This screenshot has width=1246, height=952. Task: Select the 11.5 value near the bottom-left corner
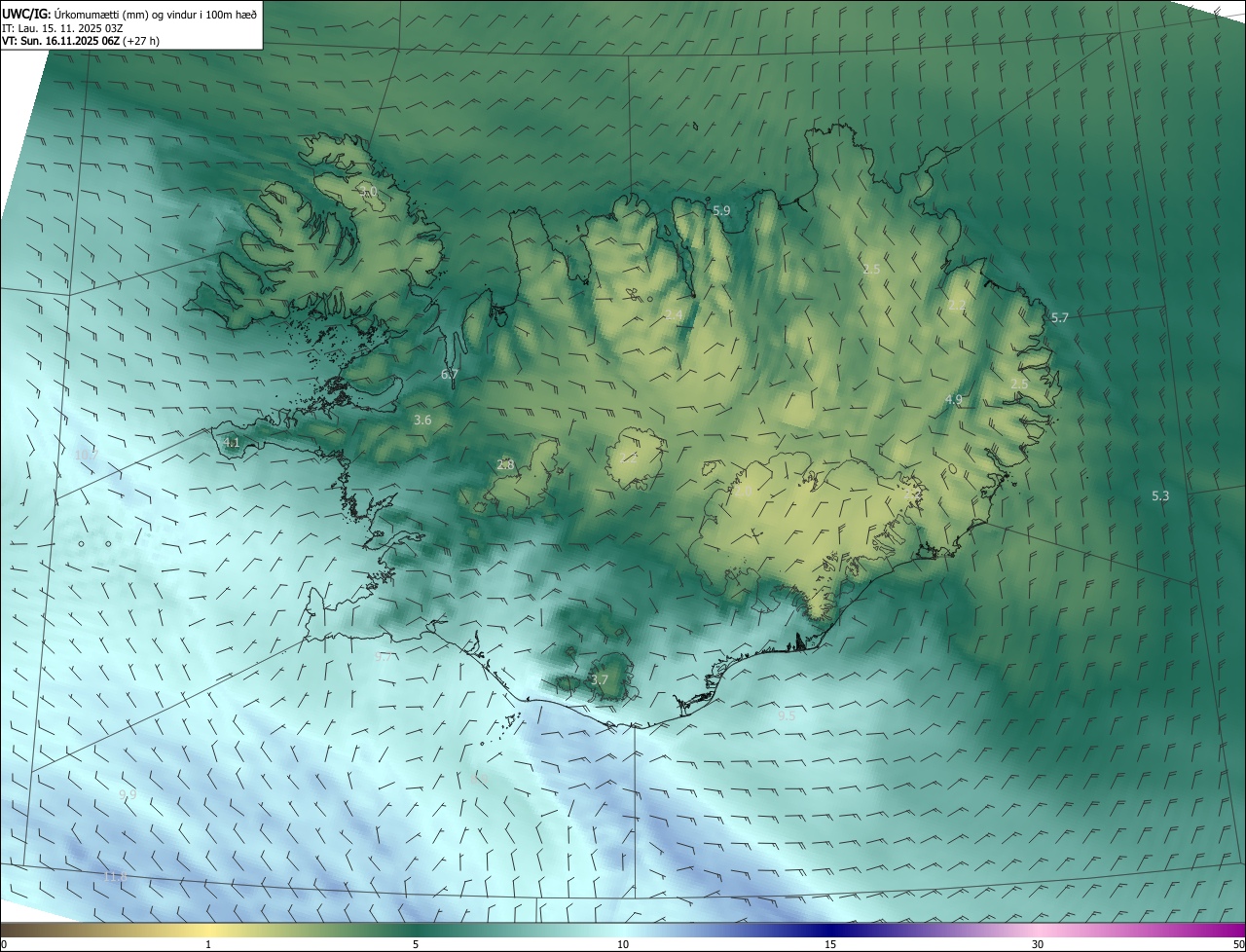(x=115, y=877)
